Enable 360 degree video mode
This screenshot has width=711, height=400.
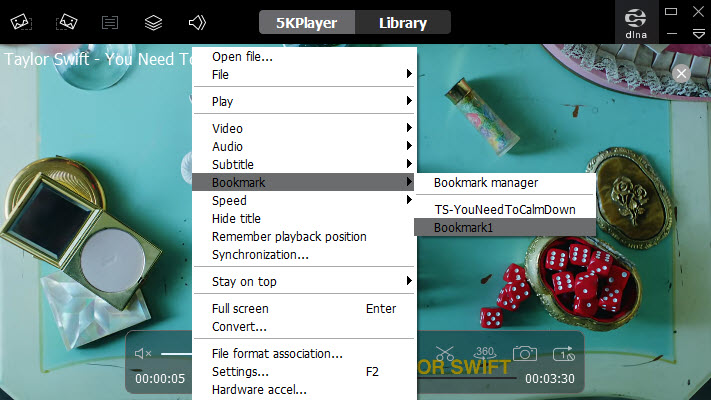(485, 353)
